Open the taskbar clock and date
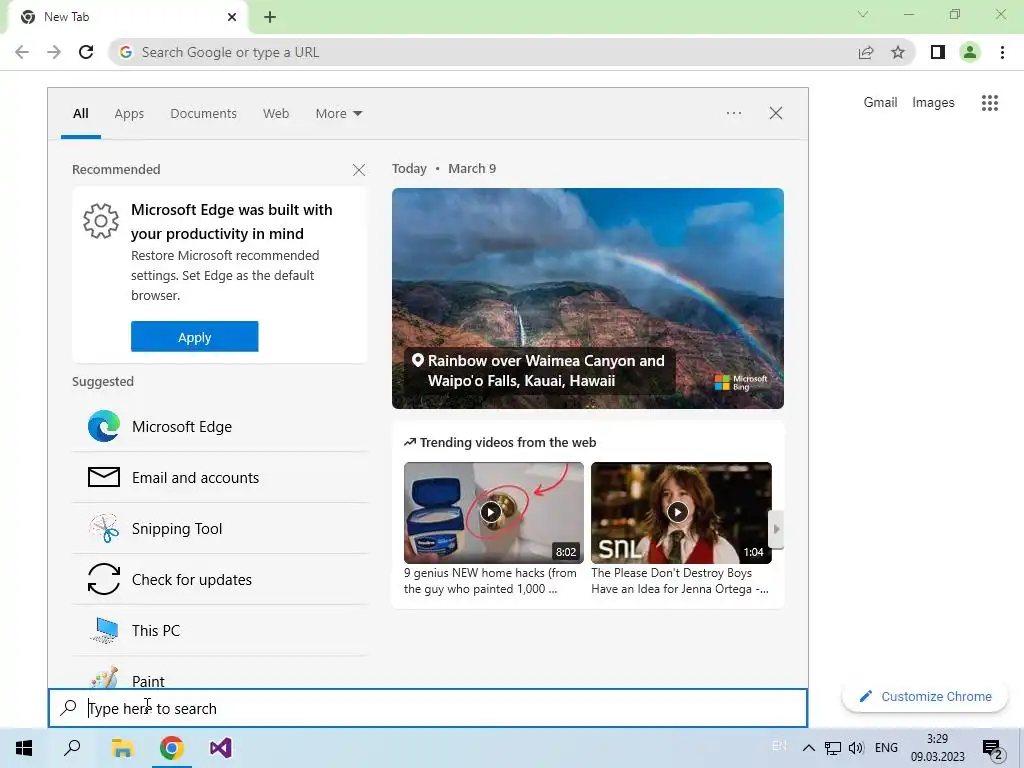 coord(937,748)
